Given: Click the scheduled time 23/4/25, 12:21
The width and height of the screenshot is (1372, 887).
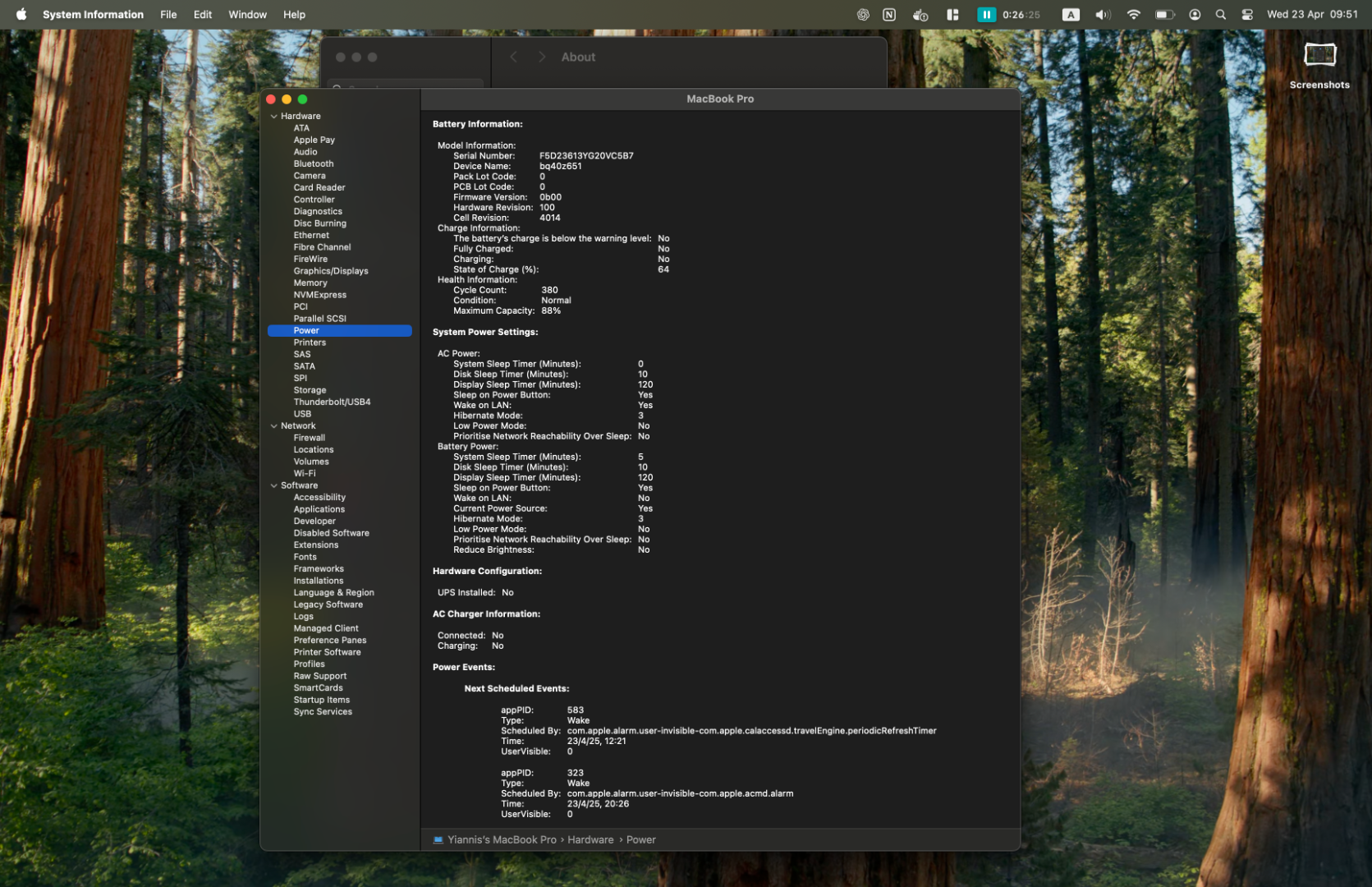Looking at the screenshot, I should click(596, 741).
